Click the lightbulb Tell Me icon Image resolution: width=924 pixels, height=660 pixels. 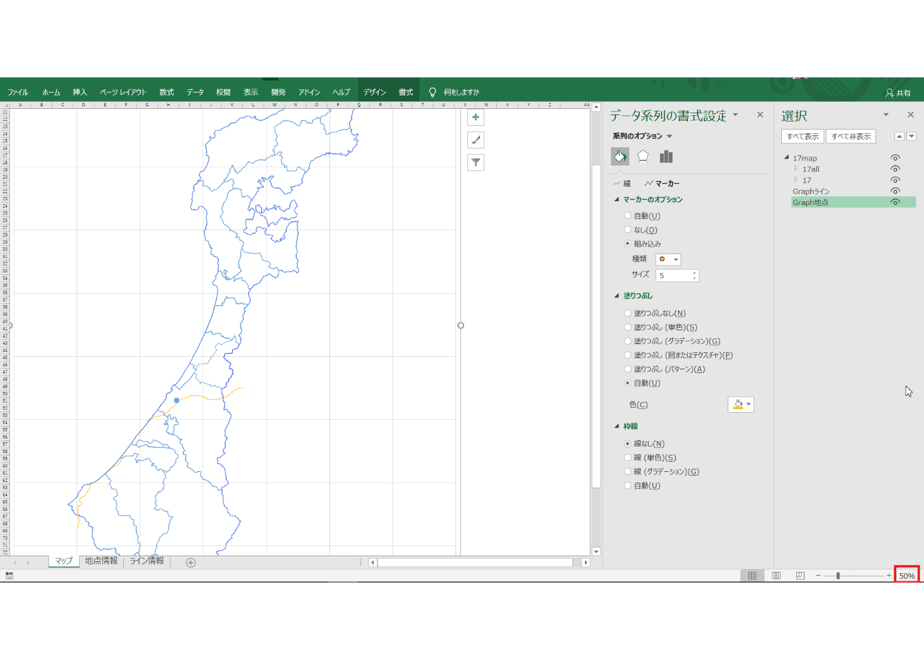pyautogui.click(x=433, y=92)
